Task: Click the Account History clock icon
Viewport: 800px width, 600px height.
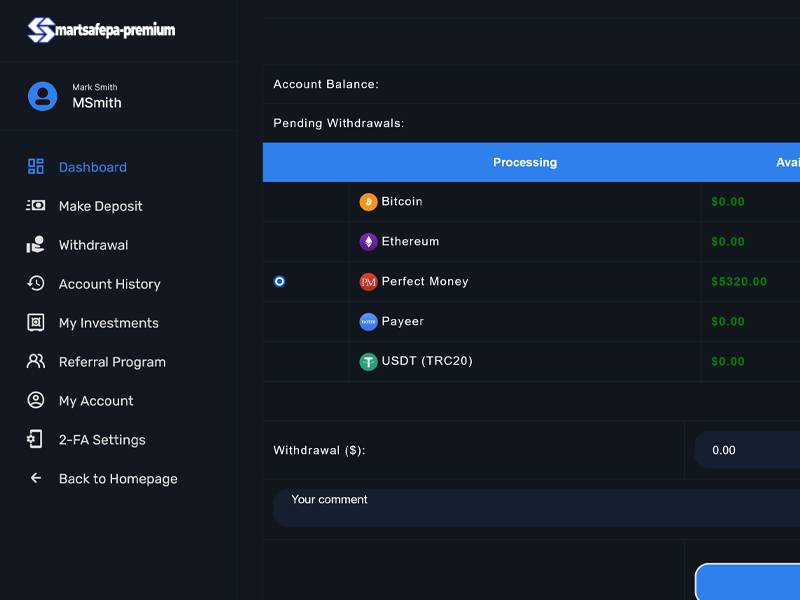Action: coord(36,284)
